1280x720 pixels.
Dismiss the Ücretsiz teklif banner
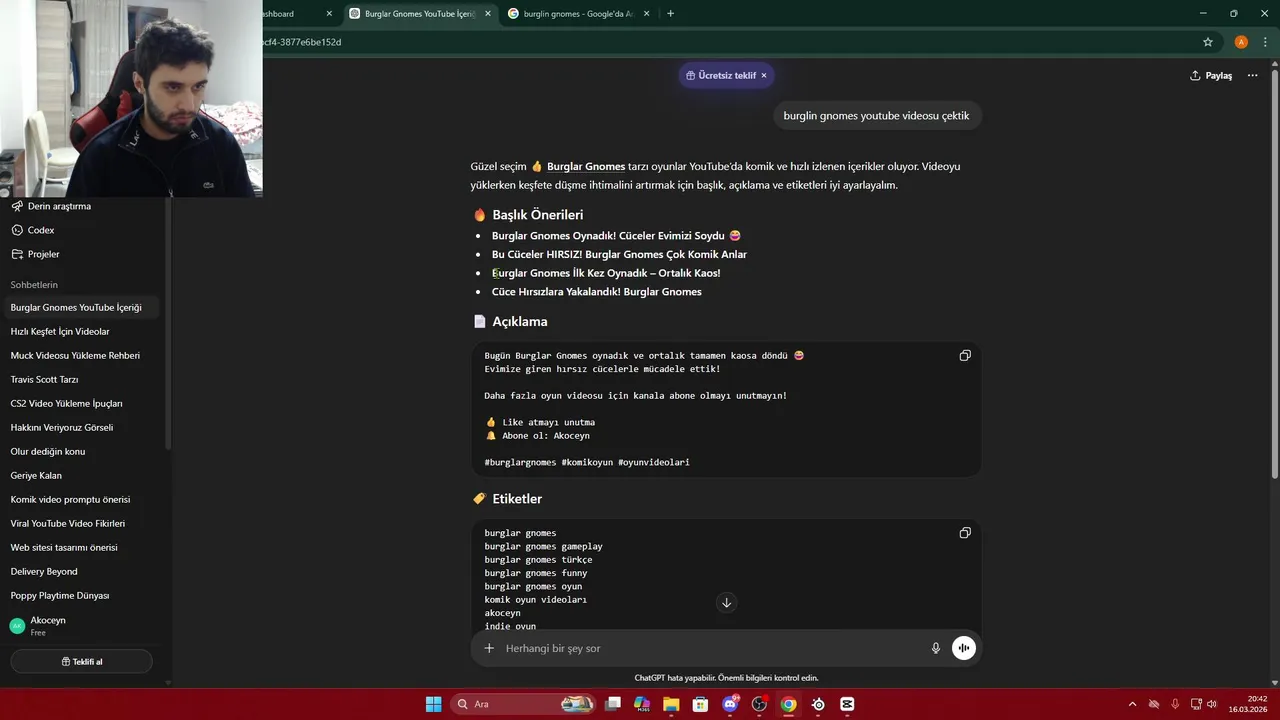(764, 75)
